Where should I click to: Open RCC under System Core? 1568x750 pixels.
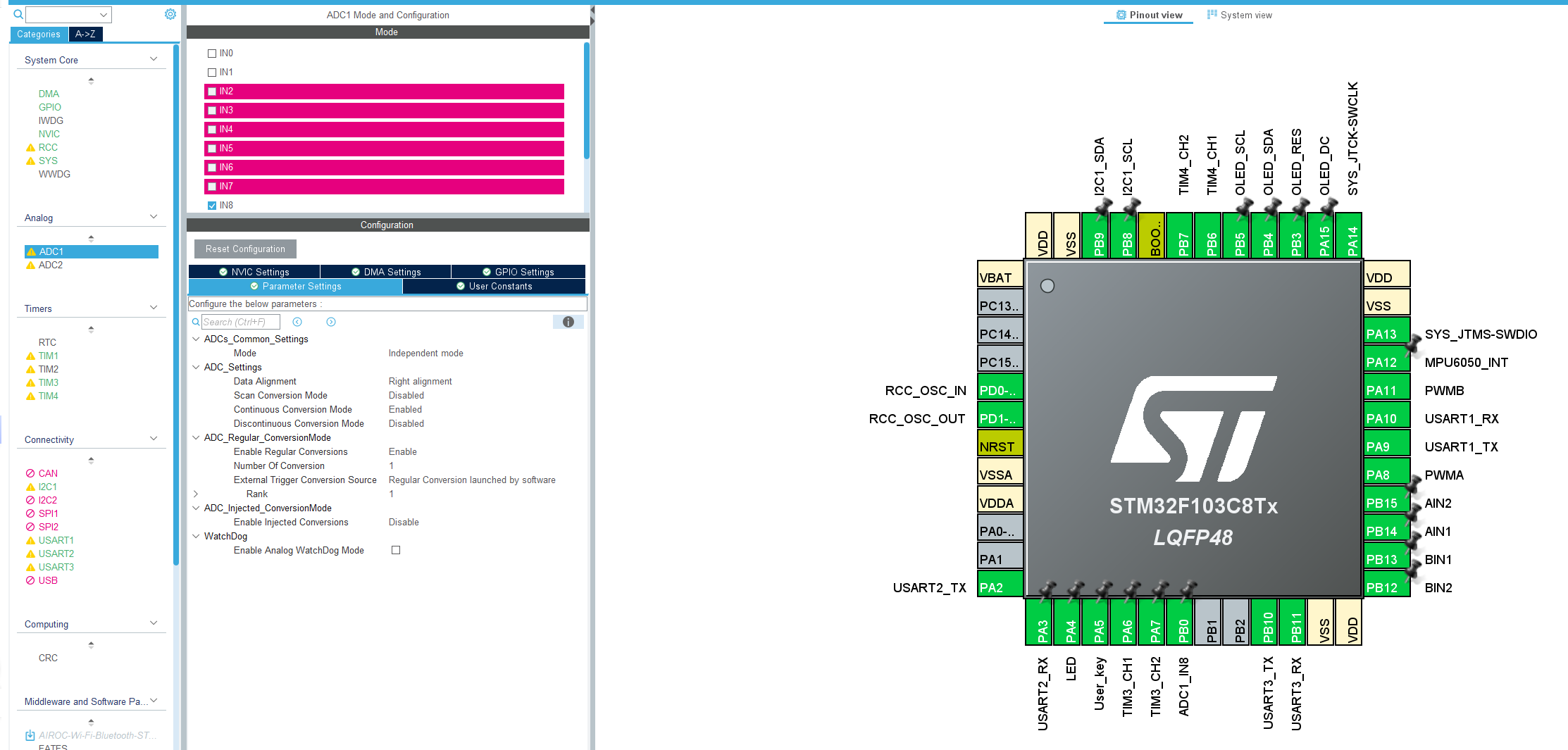click(x=48, y=147)
